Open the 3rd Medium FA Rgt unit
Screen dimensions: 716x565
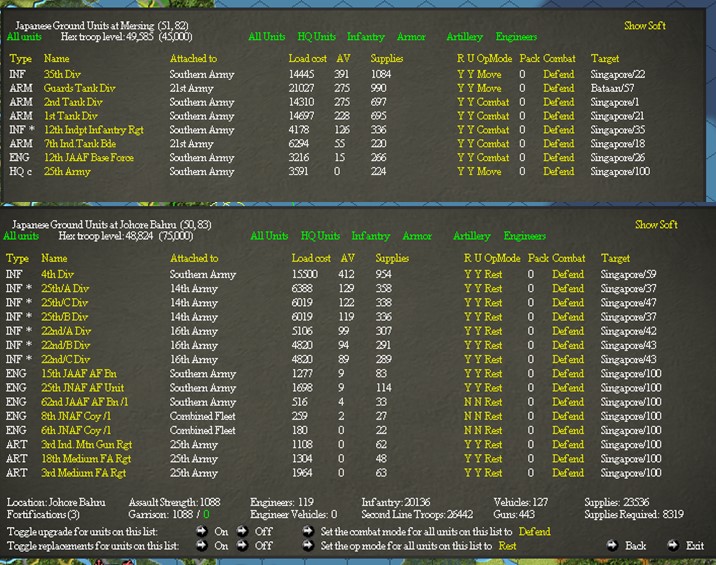[x=84, y=473]
